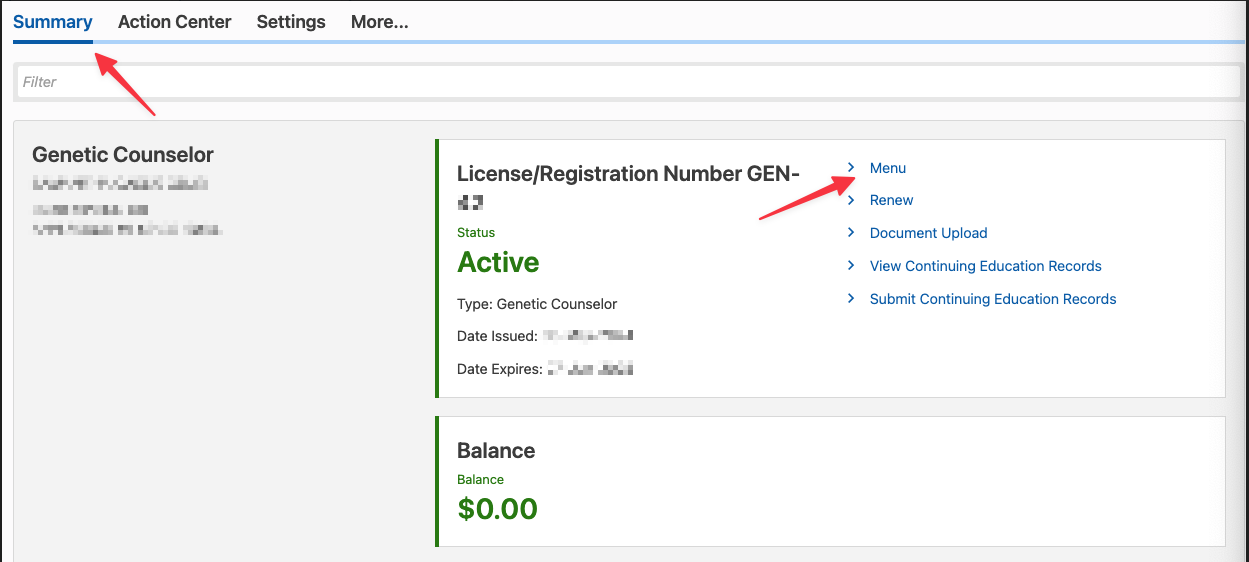Focus the Filter text field
This screenshot has height=562, width=1249.
click(628, 82)
